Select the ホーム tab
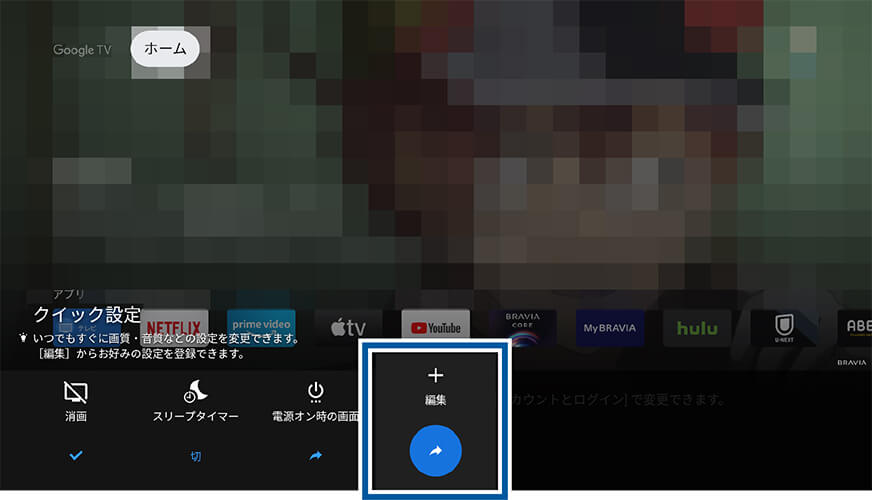Image resolution: width=872 pixels, height=500 pixels. [x=165, y=48]
